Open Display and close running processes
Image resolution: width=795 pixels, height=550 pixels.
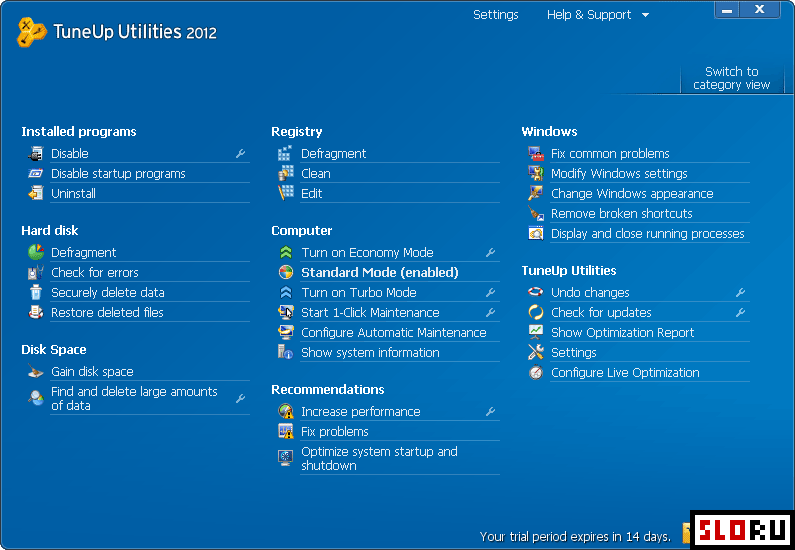pos(647,233)
